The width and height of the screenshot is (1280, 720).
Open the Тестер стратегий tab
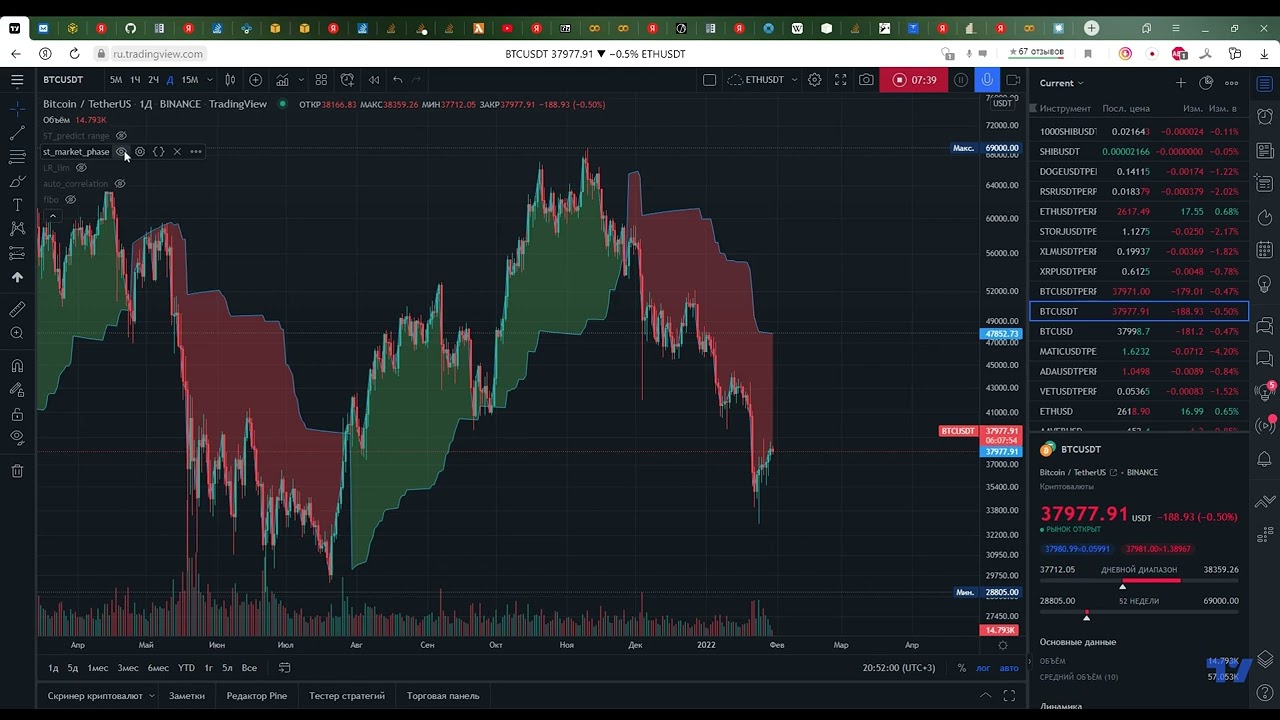pyautogui.click(x=347, y=696)
